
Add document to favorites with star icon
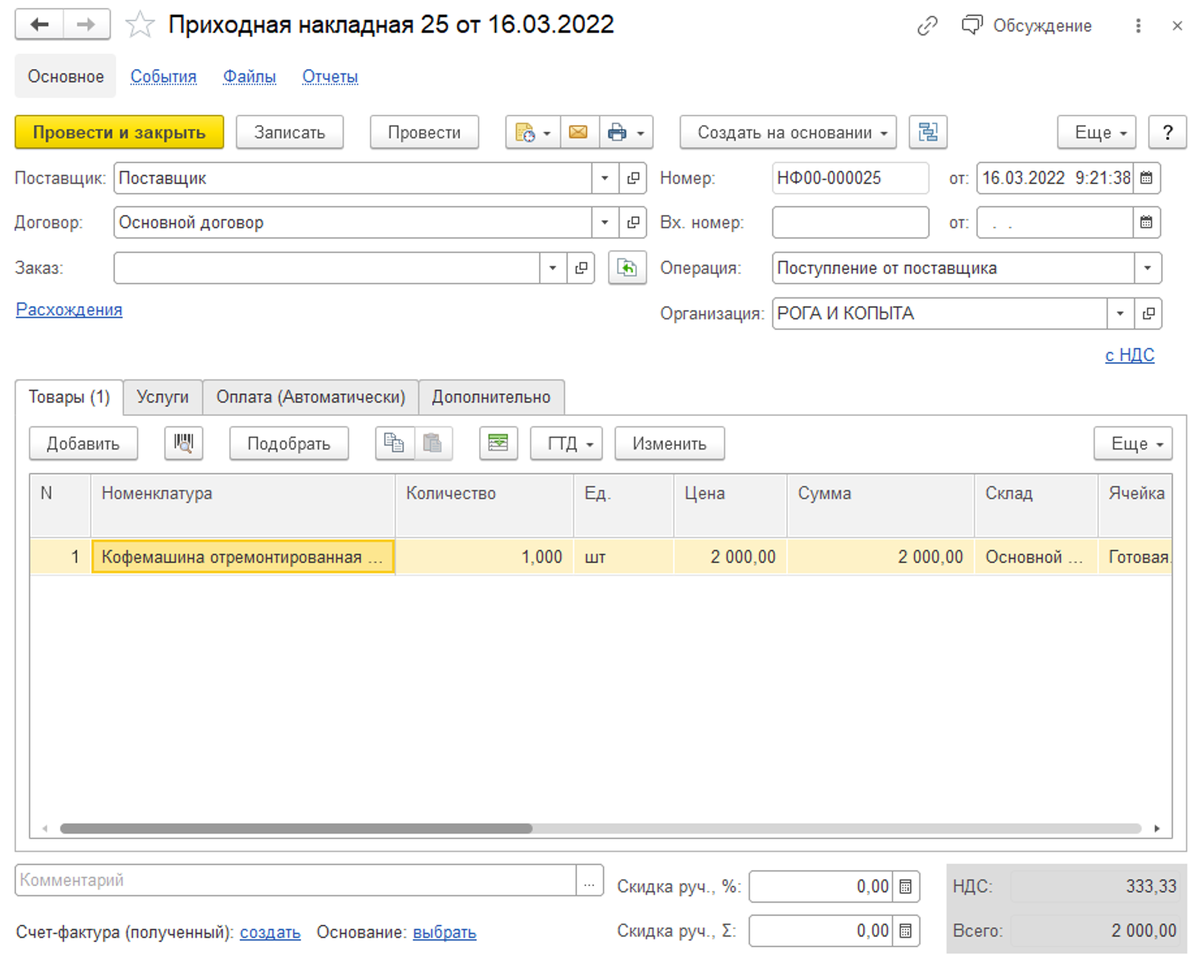tap(140, 26)
